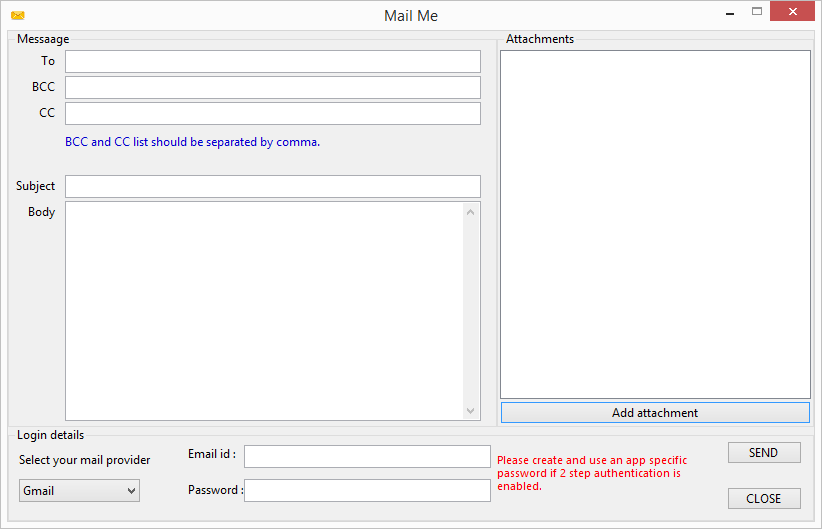Viewport: 822px width, 529px height.
Task: Click the CLOSE button
Action: click(764, 499)
